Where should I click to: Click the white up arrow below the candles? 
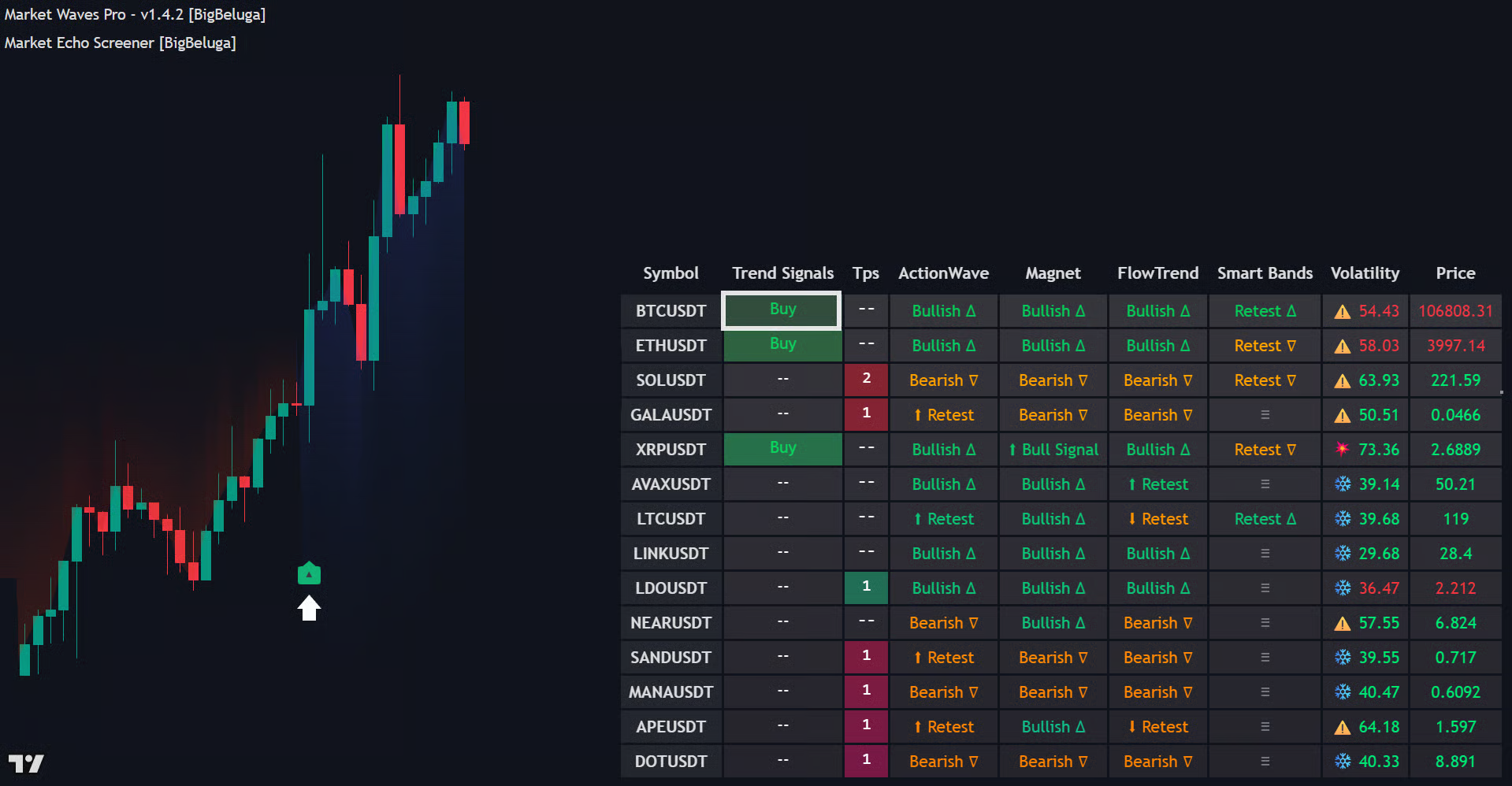309,608
